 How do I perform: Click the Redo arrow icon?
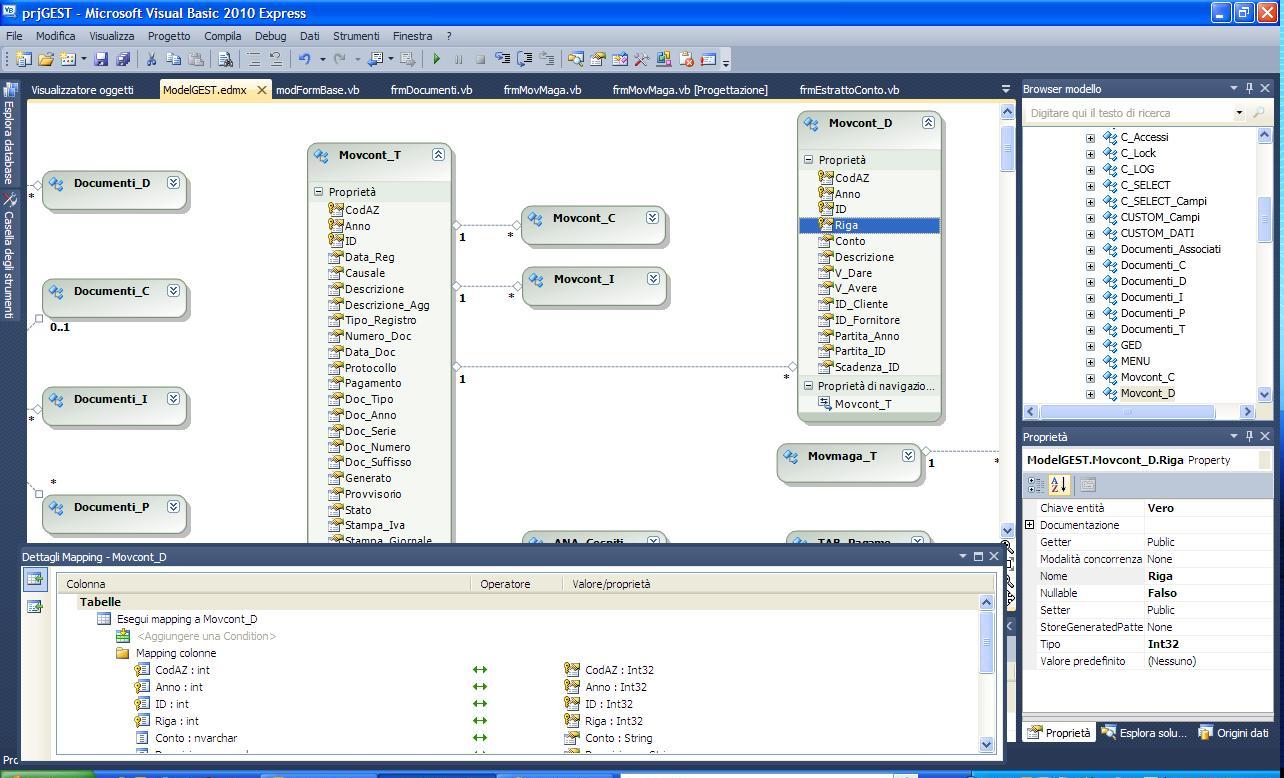click(x=340, y=60)
